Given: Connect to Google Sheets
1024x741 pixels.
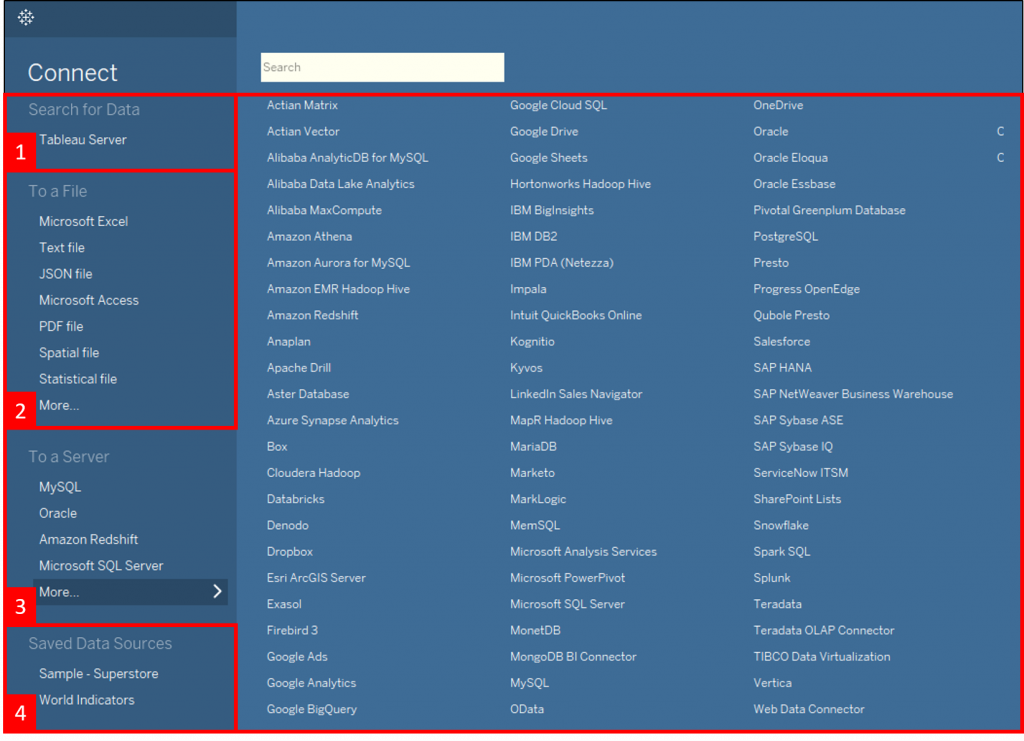Looking at the screenshot, I should point(549,157).
